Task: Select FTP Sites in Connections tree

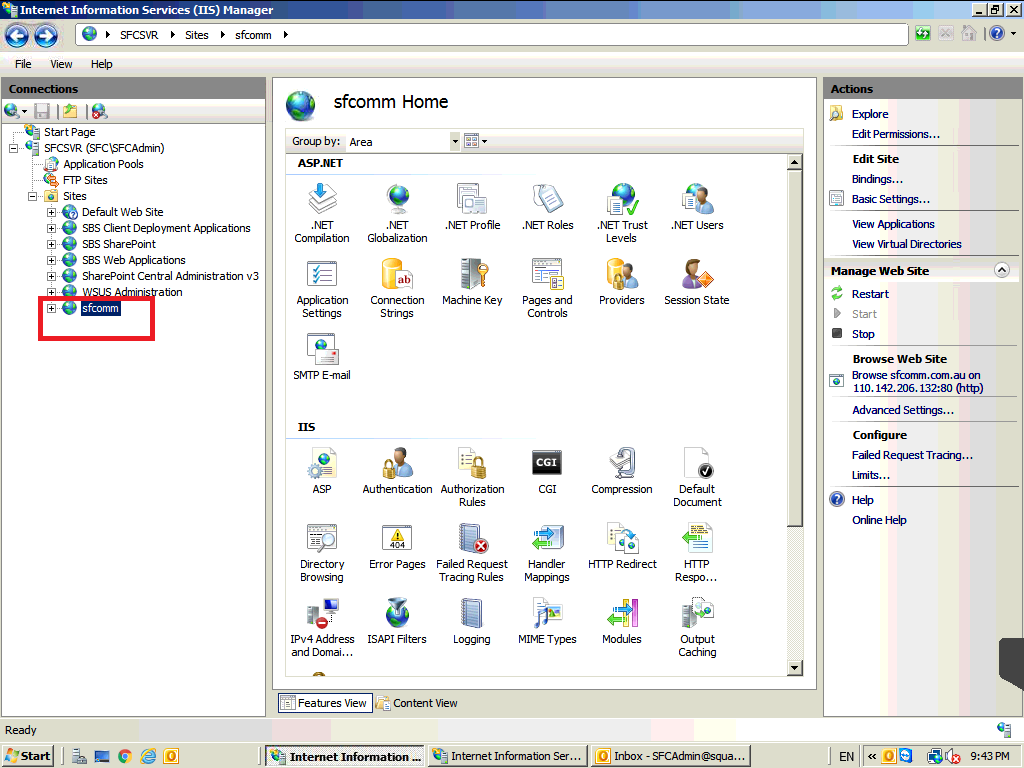Action: [85, 180]
